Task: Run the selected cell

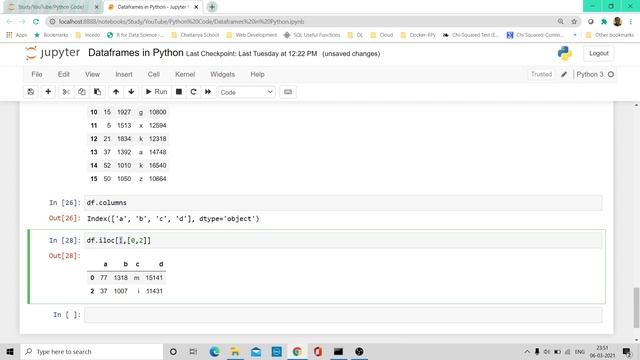Action: tap(156, 92)
